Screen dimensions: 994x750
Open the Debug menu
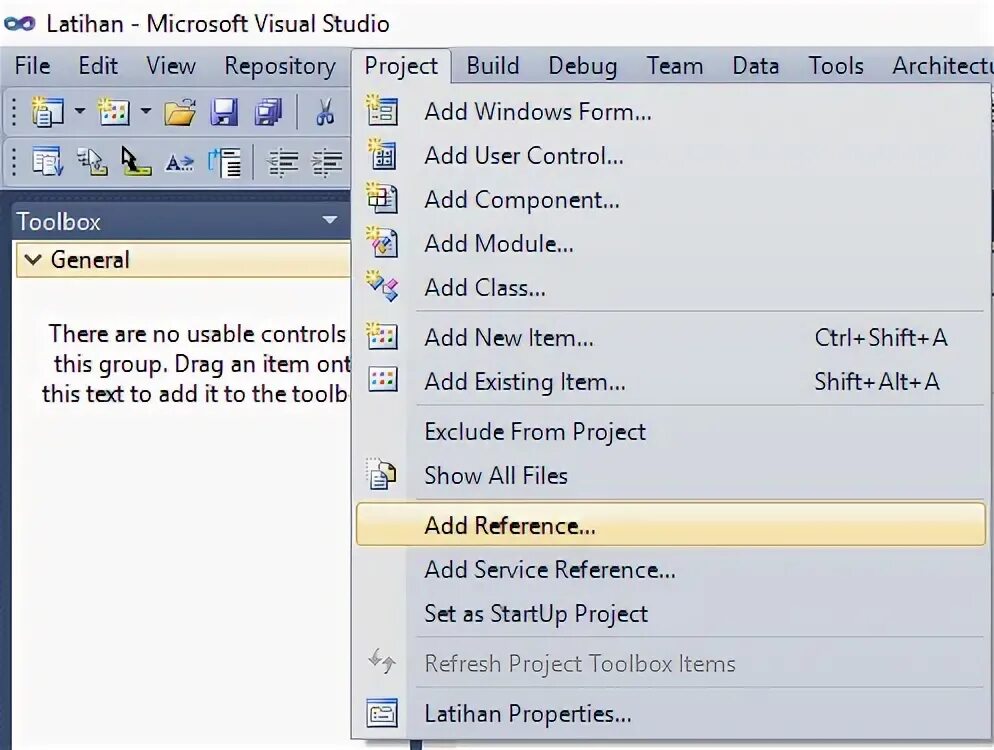(583, 66)
